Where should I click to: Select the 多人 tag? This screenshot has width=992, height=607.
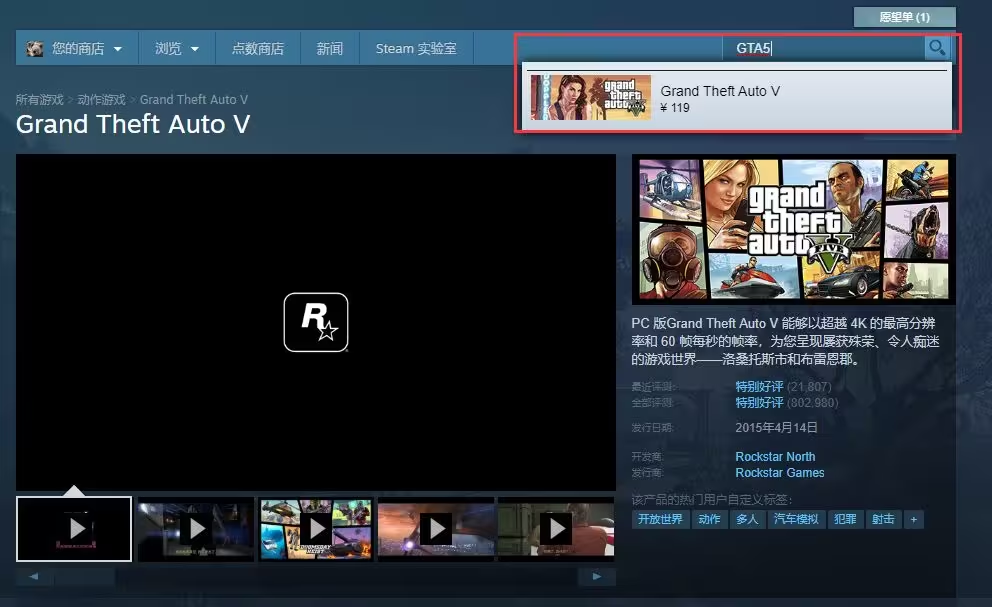click(x=747, y=520)
